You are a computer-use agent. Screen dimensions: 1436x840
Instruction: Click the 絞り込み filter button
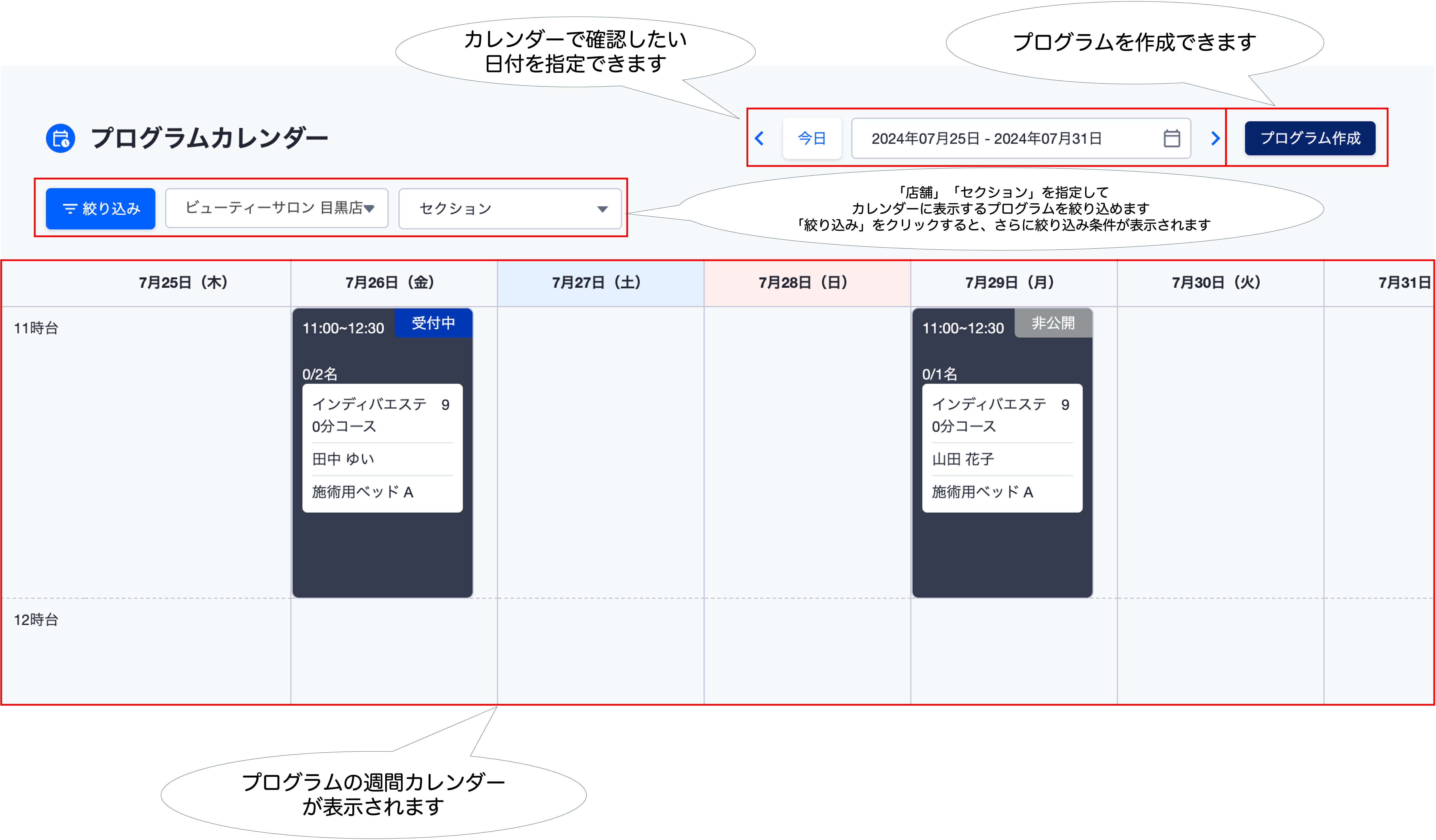(100, 208)
